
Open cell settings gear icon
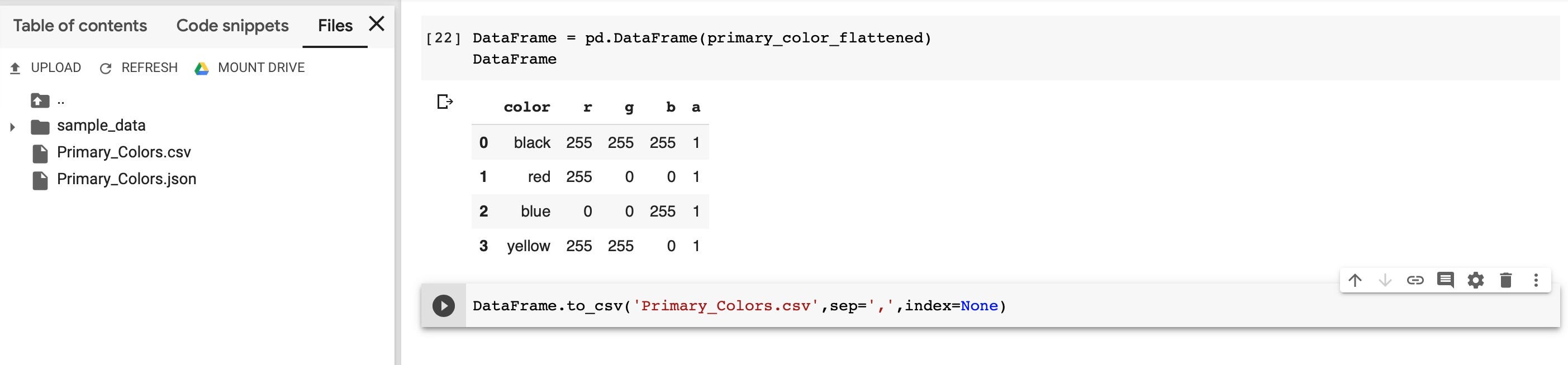1475,280
